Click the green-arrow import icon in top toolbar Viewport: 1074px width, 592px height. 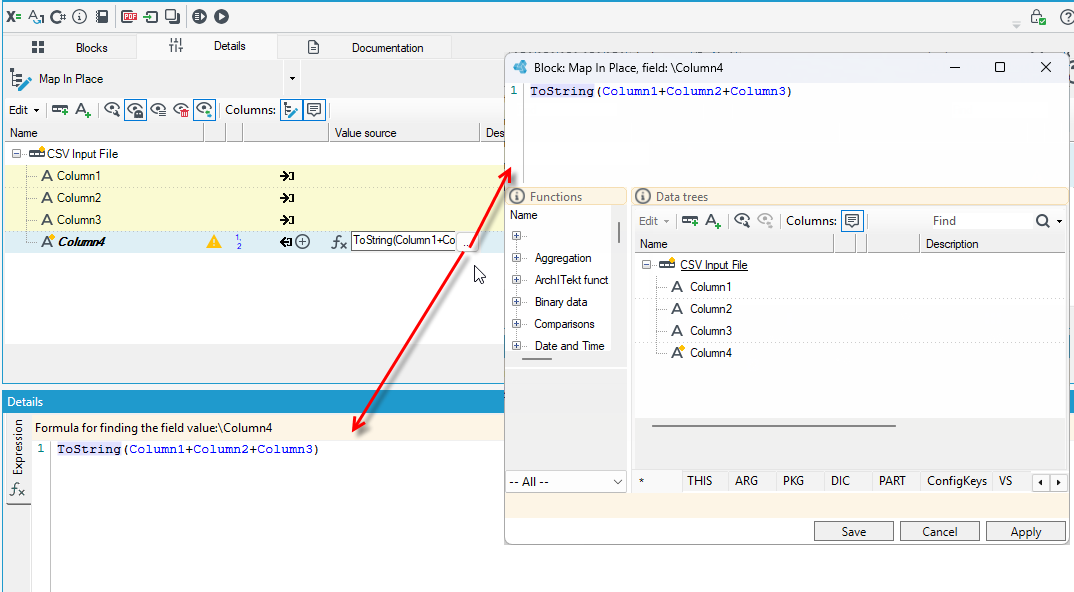pos(151,16)
